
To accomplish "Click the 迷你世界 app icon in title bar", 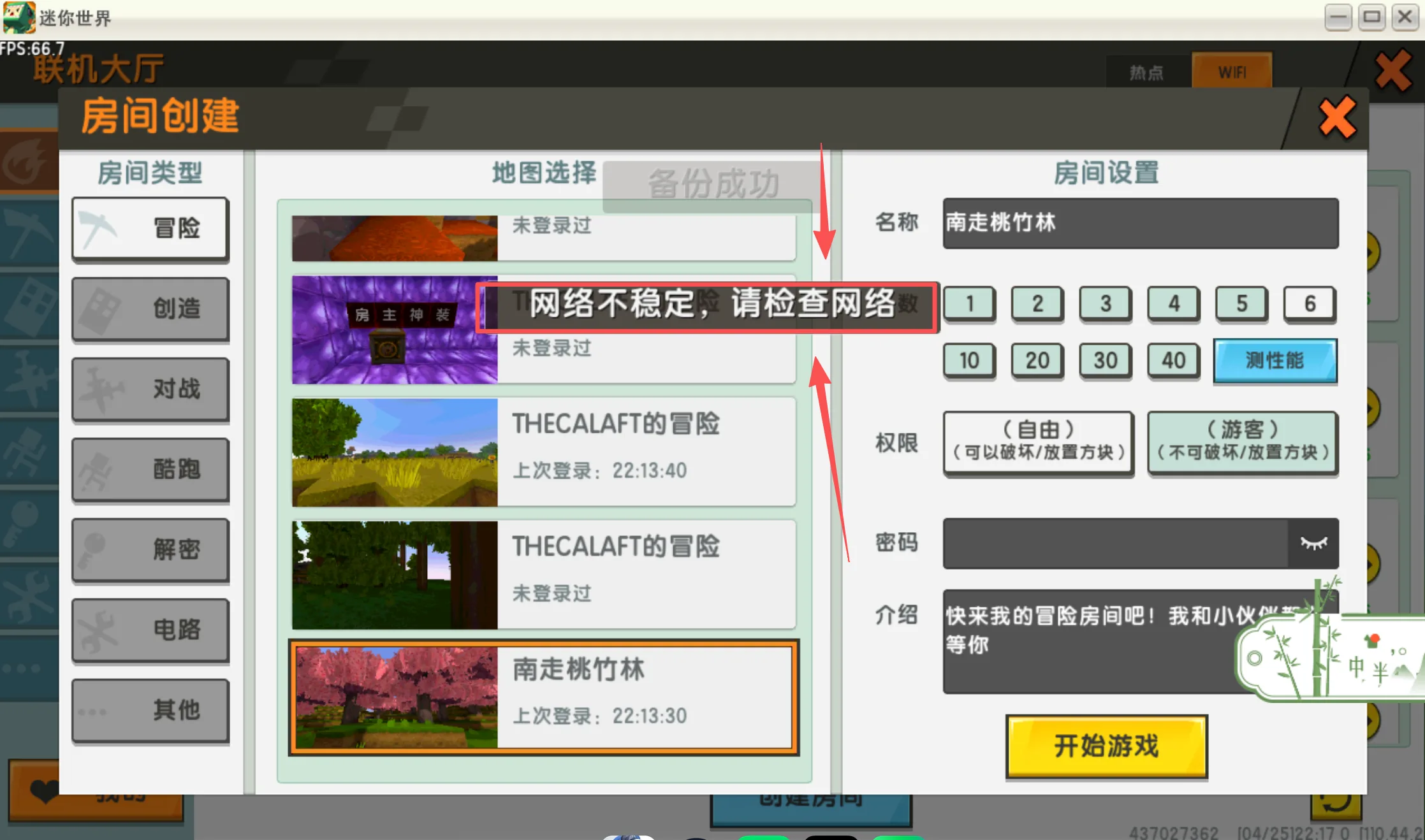I will point(19,18).
